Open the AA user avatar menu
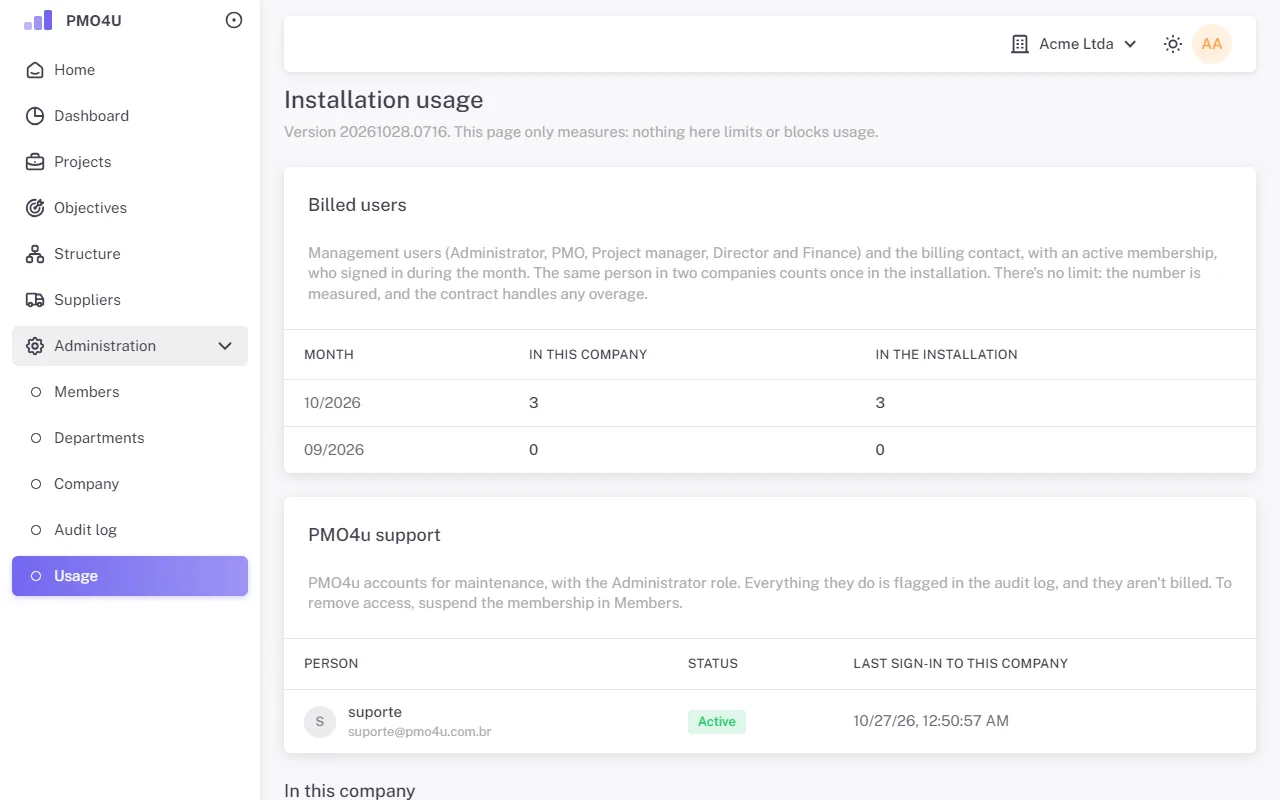The image size is (1280, 800). (1212, 44)
